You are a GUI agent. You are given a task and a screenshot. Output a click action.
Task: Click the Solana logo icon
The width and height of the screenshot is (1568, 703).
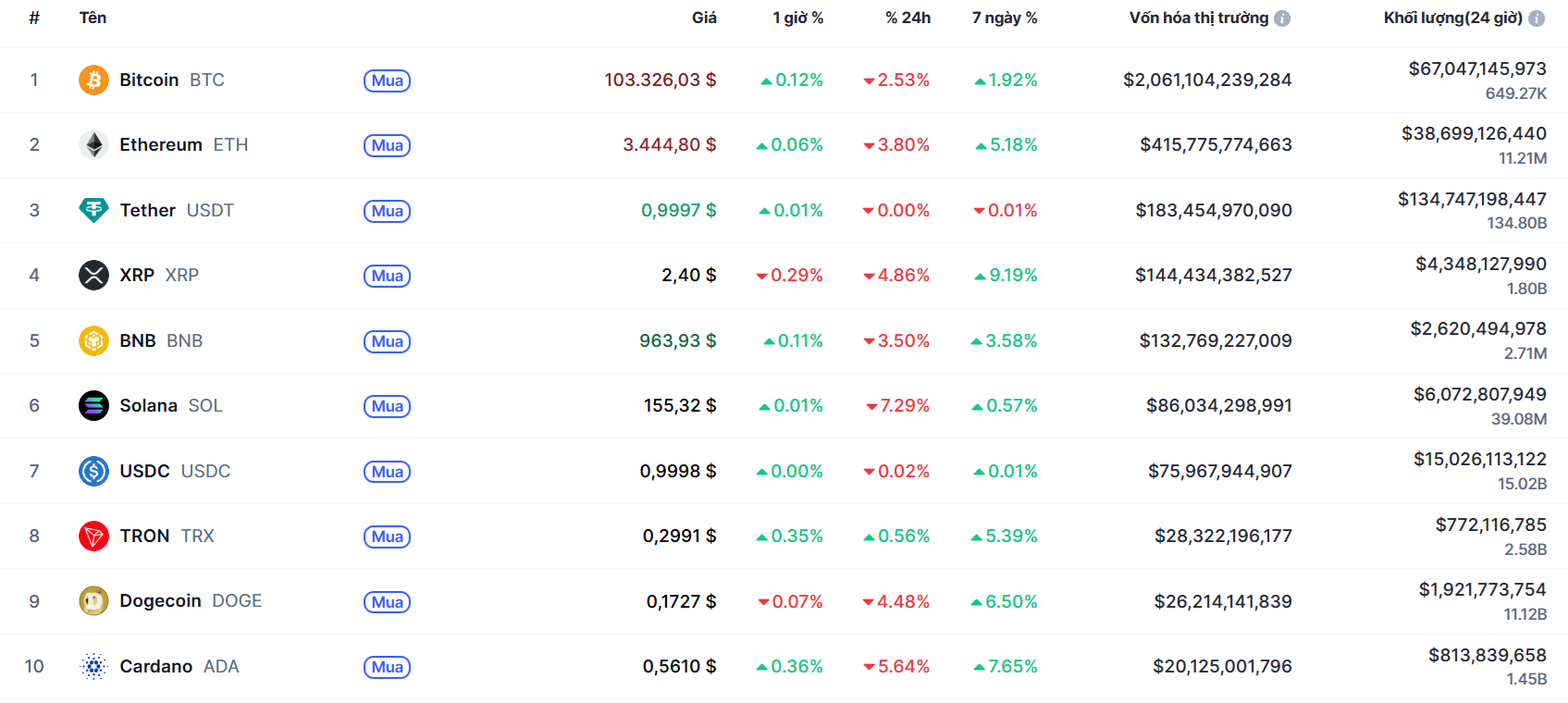pyautogui.click(x=93, y=406)
